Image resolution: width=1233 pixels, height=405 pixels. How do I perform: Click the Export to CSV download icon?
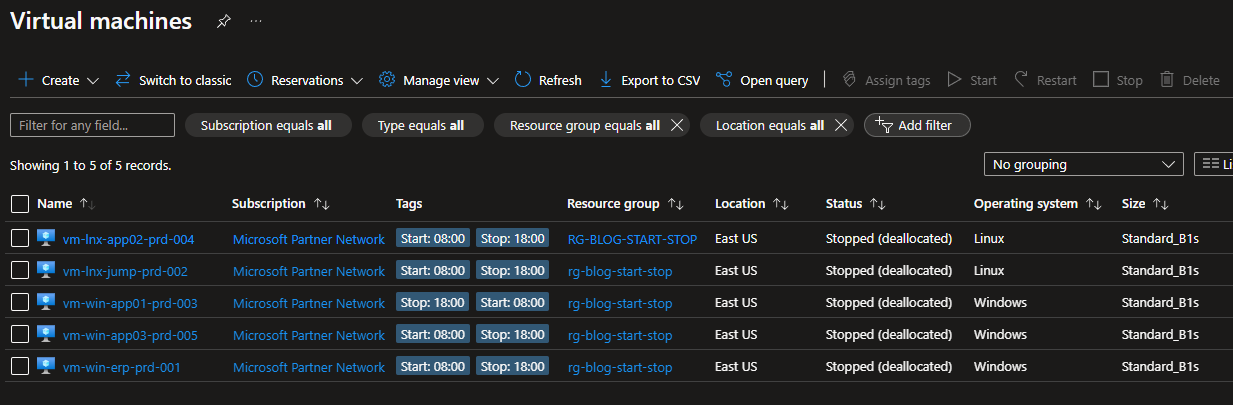[x=605, y=80]
